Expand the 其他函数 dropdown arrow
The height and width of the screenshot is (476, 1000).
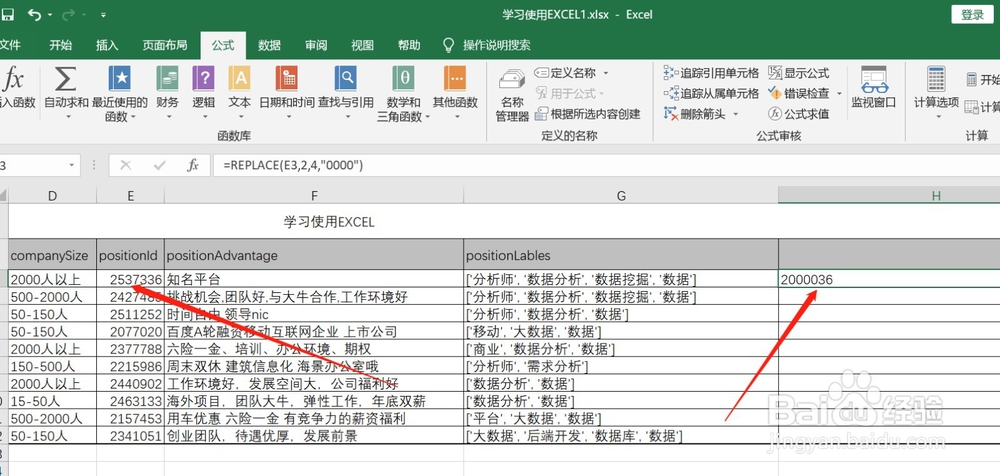tap(455, 117)
